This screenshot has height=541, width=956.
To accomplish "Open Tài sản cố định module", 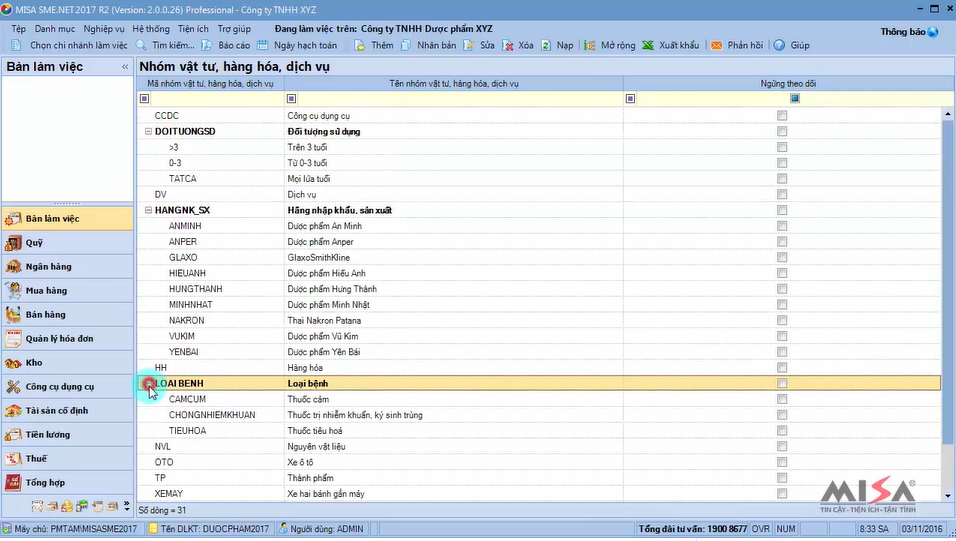I will [x=67, y=410].
